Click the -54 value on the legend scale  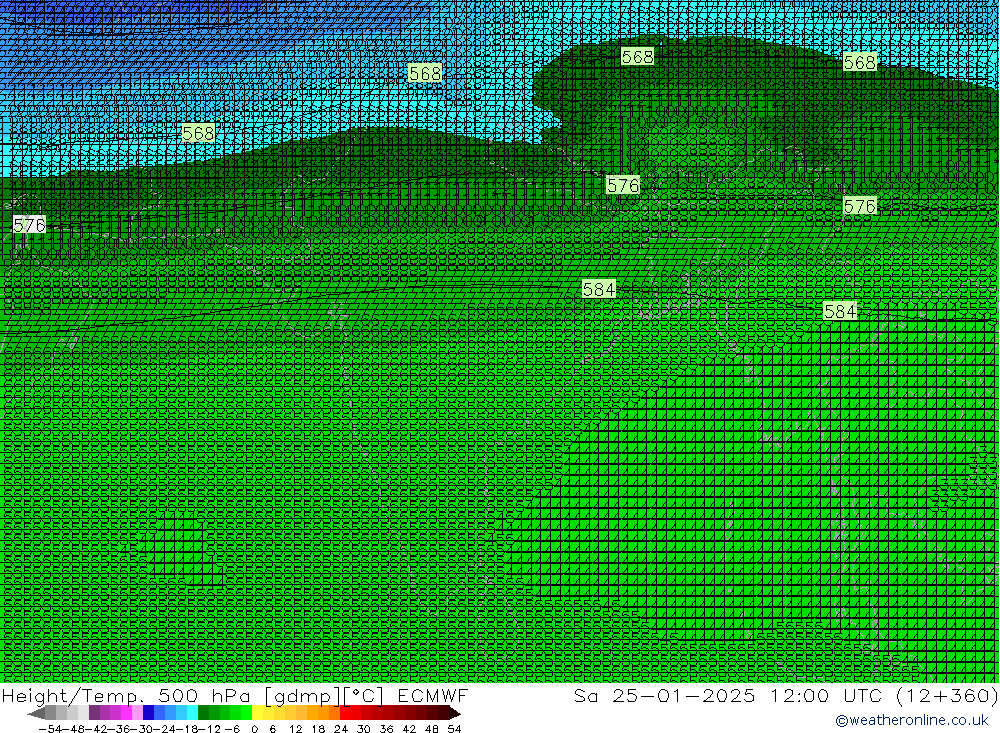[x=47, y=729]
